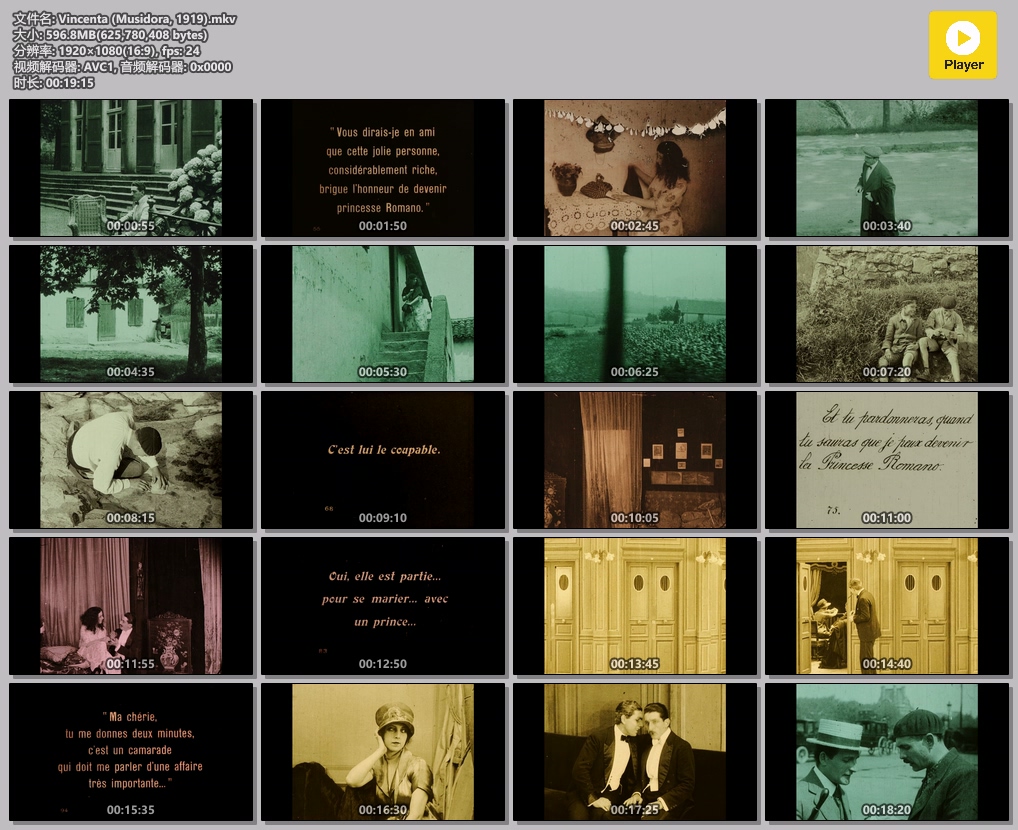Select the tuxedo men thumbnail at 00:17:25
The height and width of the screenshot is (830, 1018).
tap(635, 752)
